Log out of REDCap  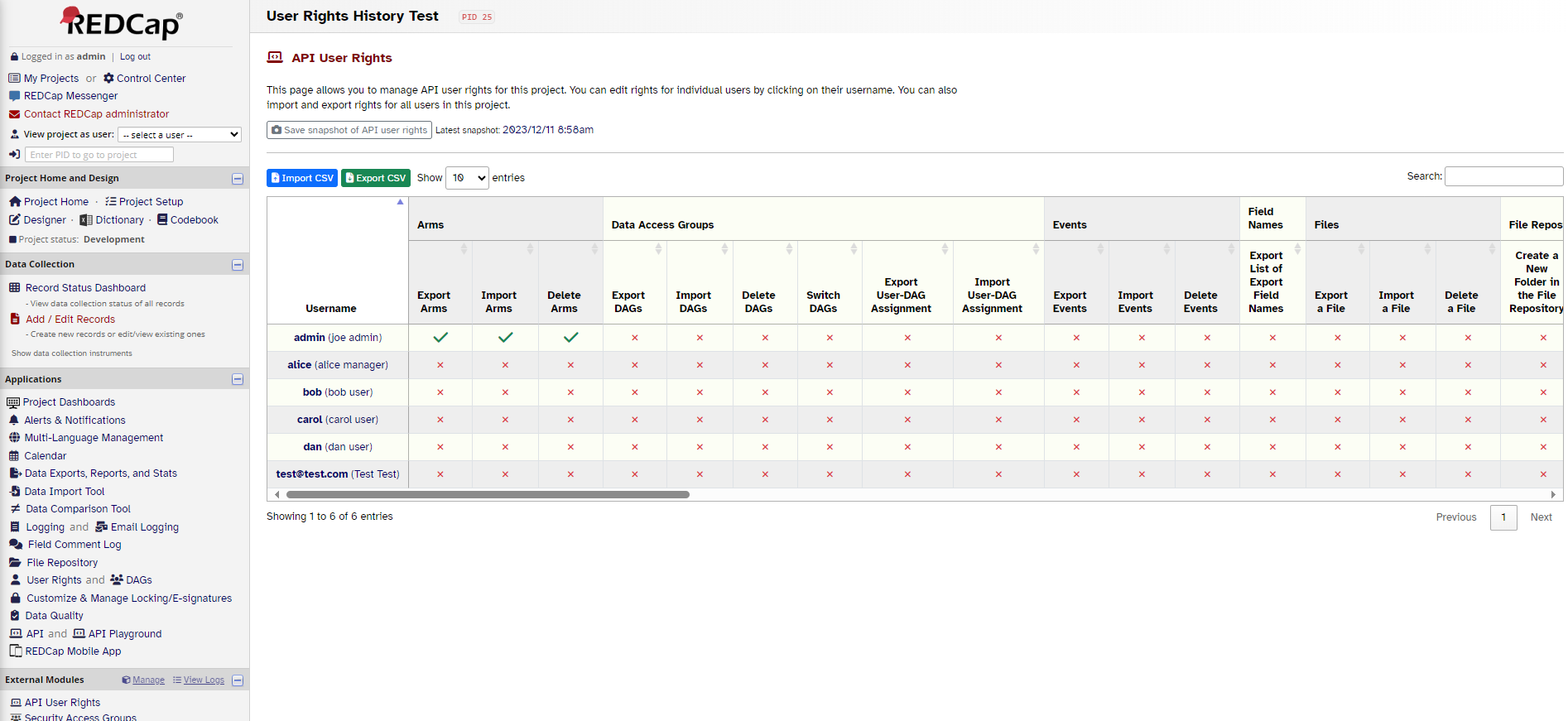[x=135, y=57]
